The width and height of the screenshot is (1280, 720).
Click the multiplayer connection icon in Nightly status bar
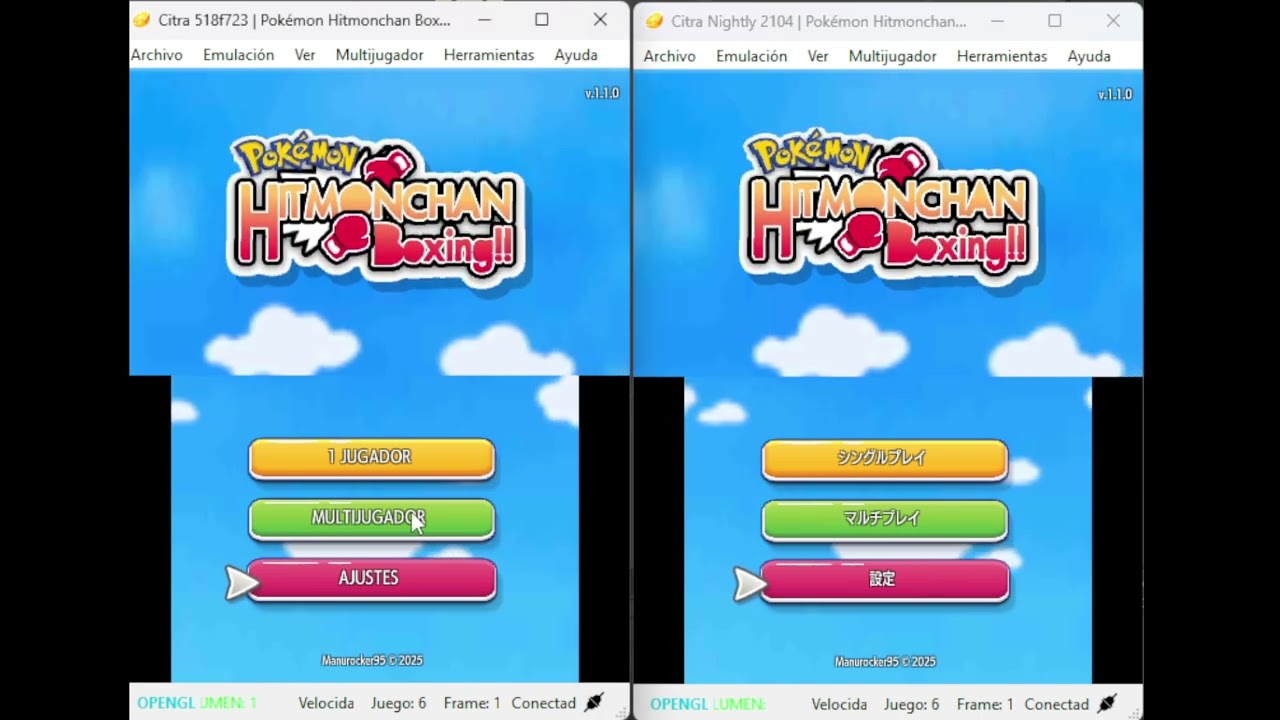(1107, 704)
